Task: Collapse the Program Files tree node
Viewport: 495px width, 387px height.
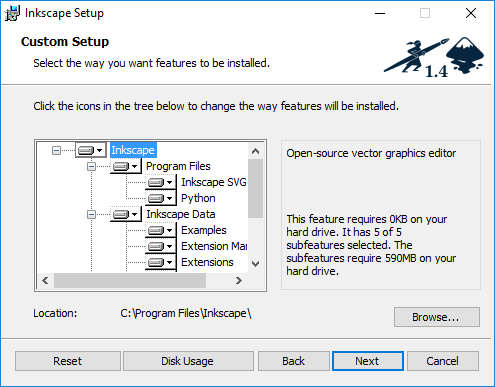Action: coord(91,167)
